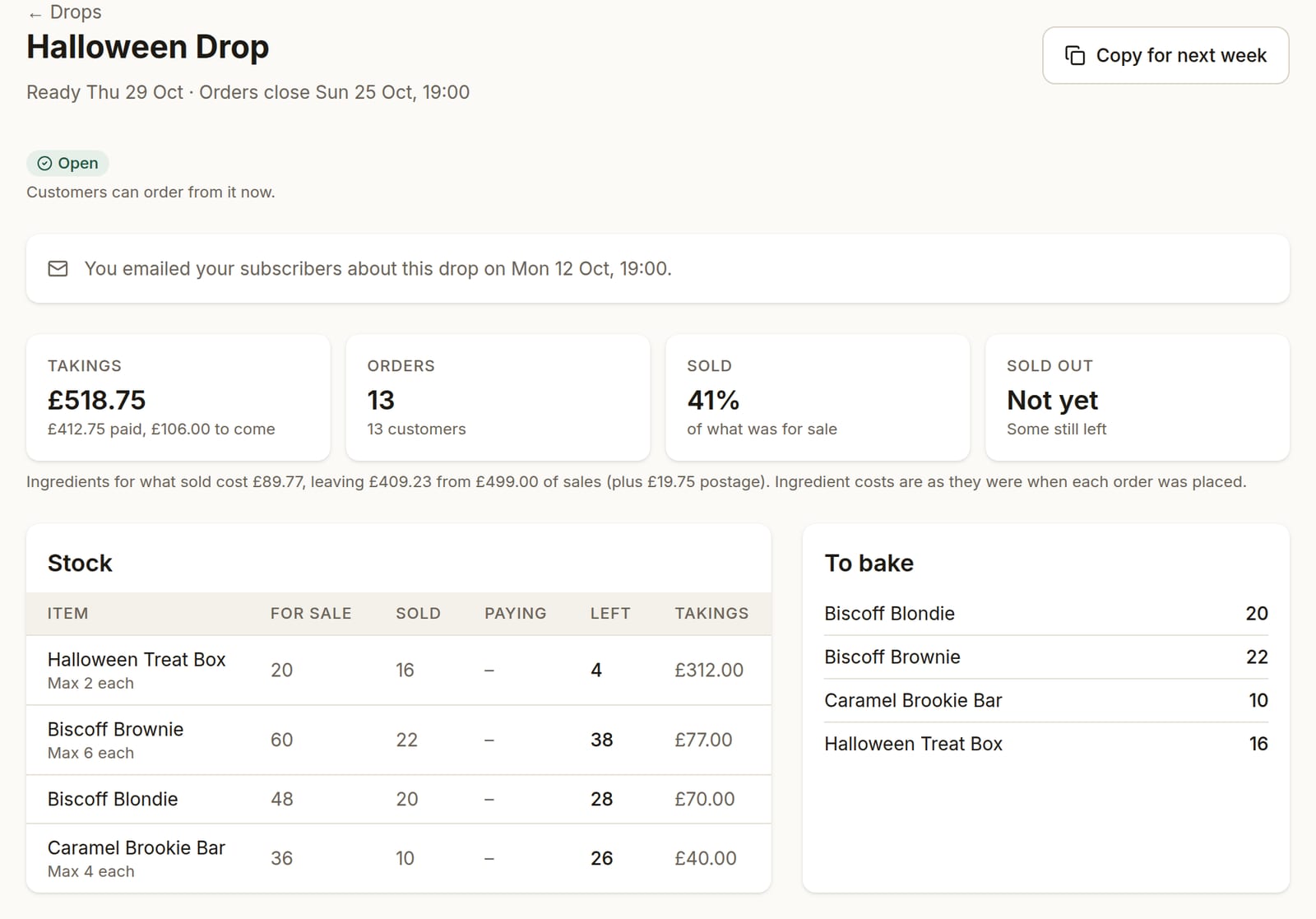
Task: Click Biscoff Blondie in the To bake list
Action: point(889,613)
